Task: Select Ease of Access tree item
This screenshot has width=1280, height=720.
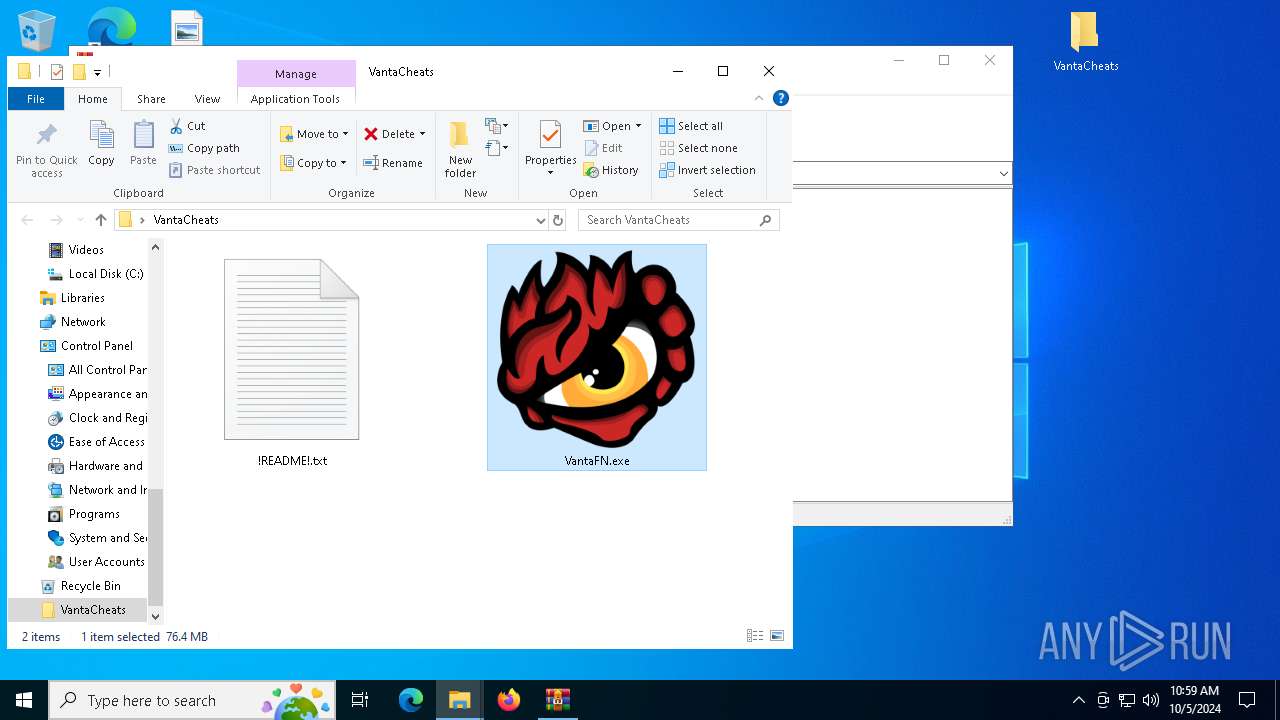Action: (106, 442)
